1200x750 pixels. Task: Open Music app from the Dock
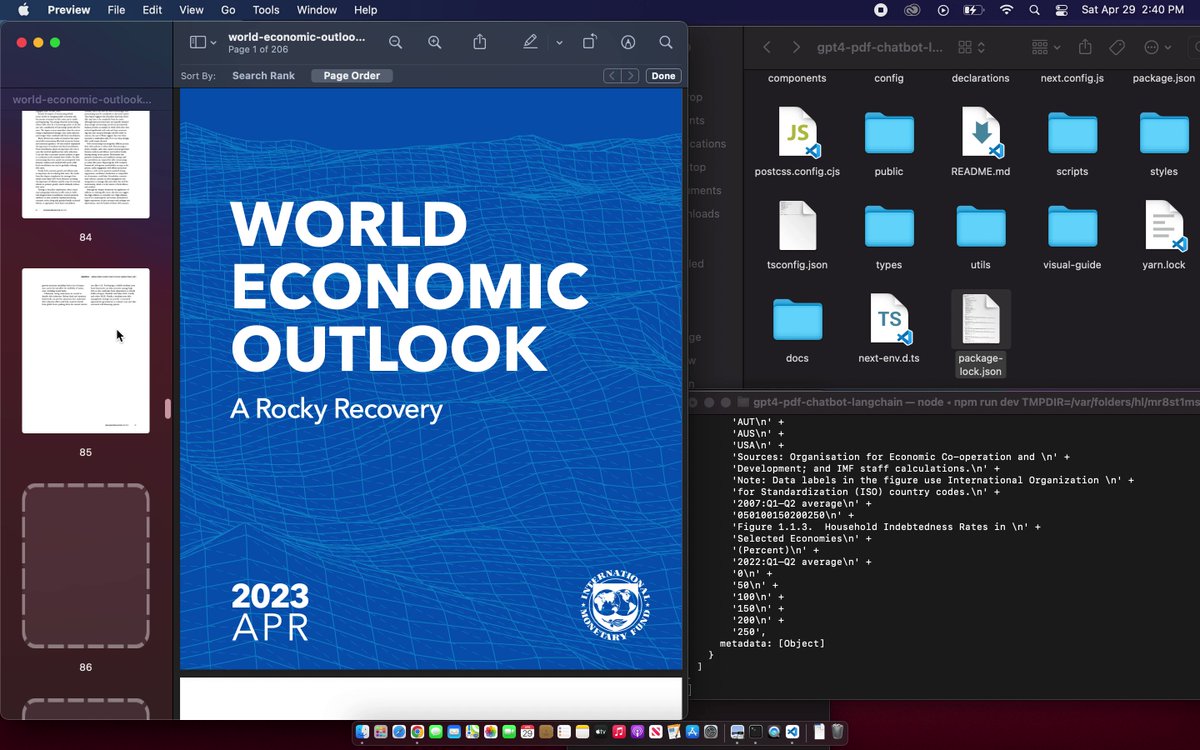click(619, 732)
